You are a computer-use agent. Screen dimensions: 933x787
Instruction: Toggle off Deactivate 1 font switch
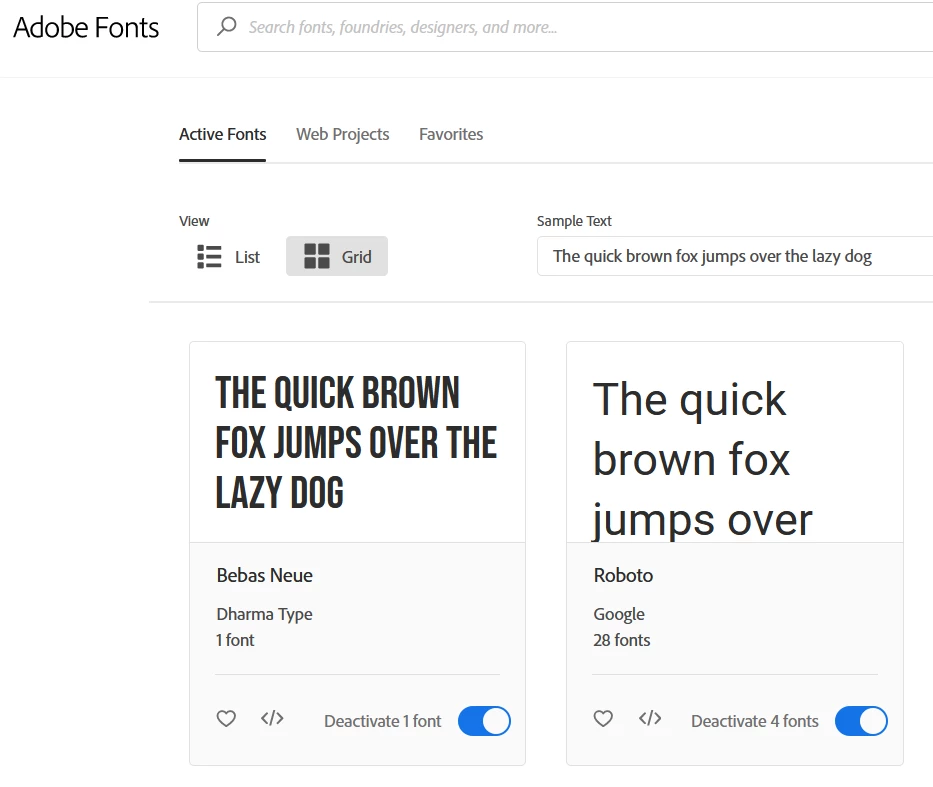click(484, 721)
